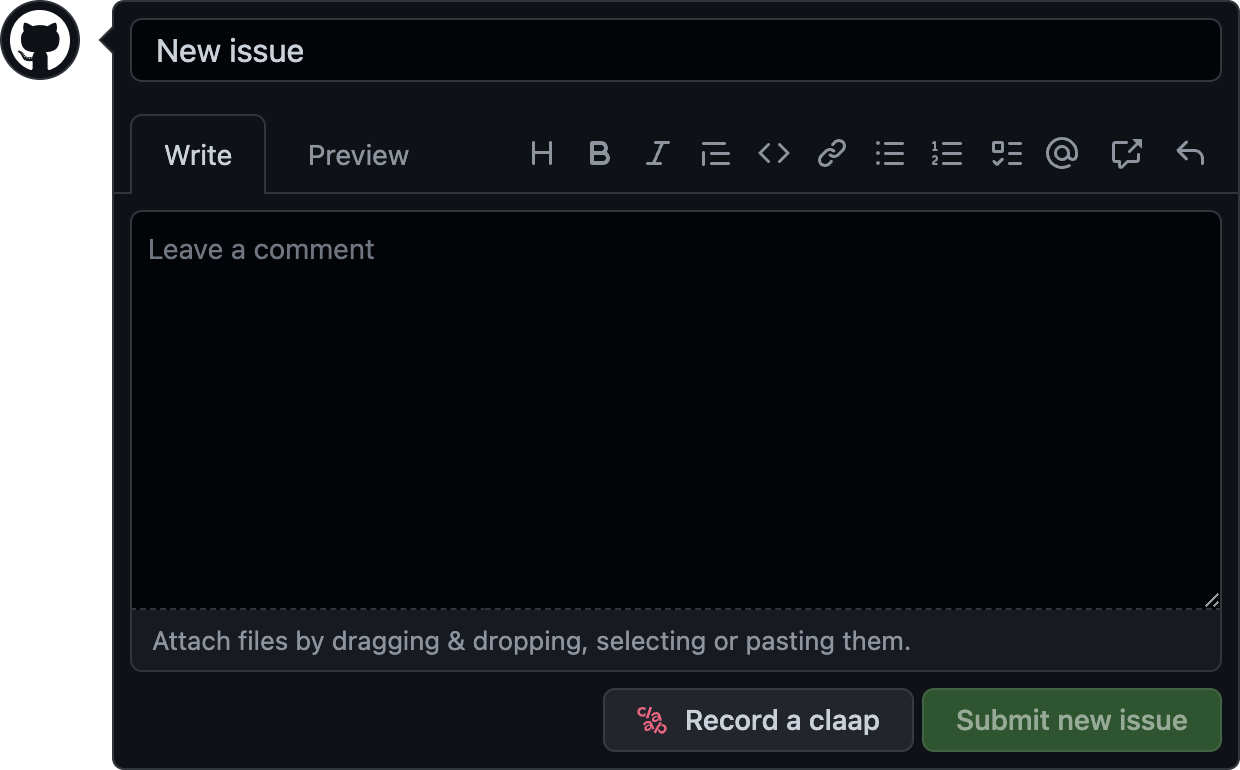The image size is (1240, 770).
Task: Add a task list
Action: click(x=1006, y=154)
